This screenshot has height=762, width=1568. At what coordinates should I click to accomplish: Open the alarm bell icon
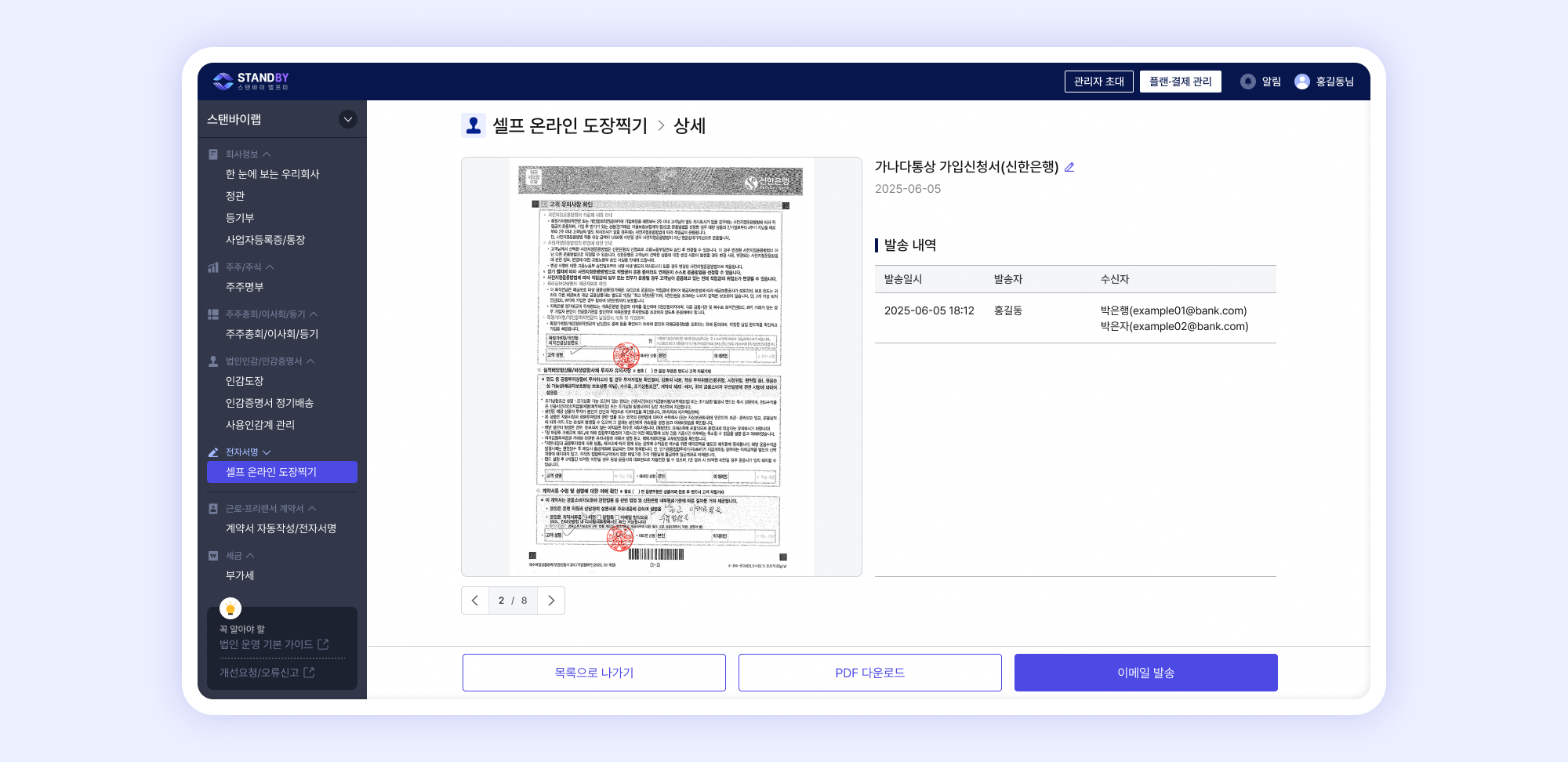pyautogui.click(x=1248, y=82)
